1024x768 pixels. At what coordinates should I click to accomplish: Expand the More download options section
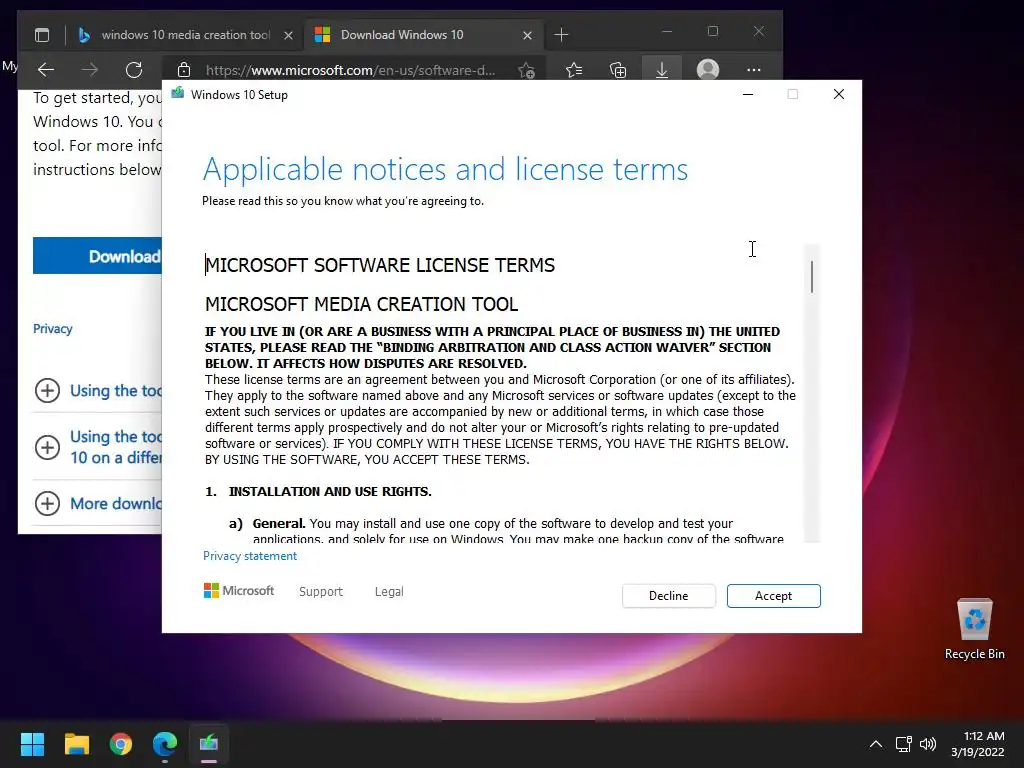coord(97,504)
